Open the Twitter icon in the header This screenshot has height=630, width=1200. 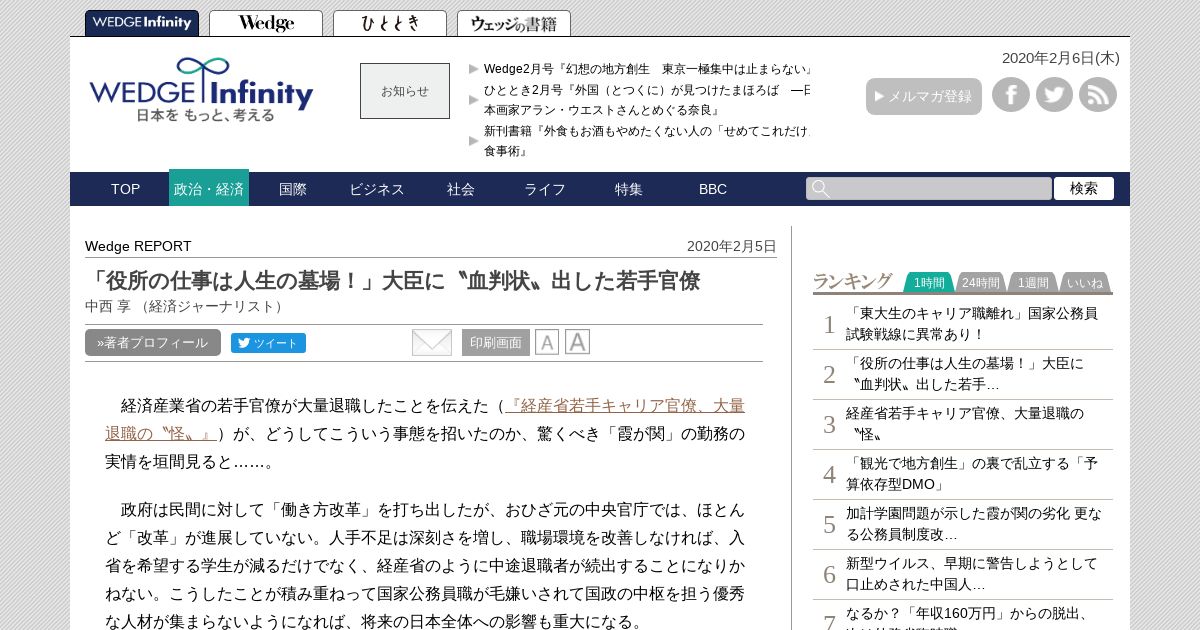pos(1054,95)
